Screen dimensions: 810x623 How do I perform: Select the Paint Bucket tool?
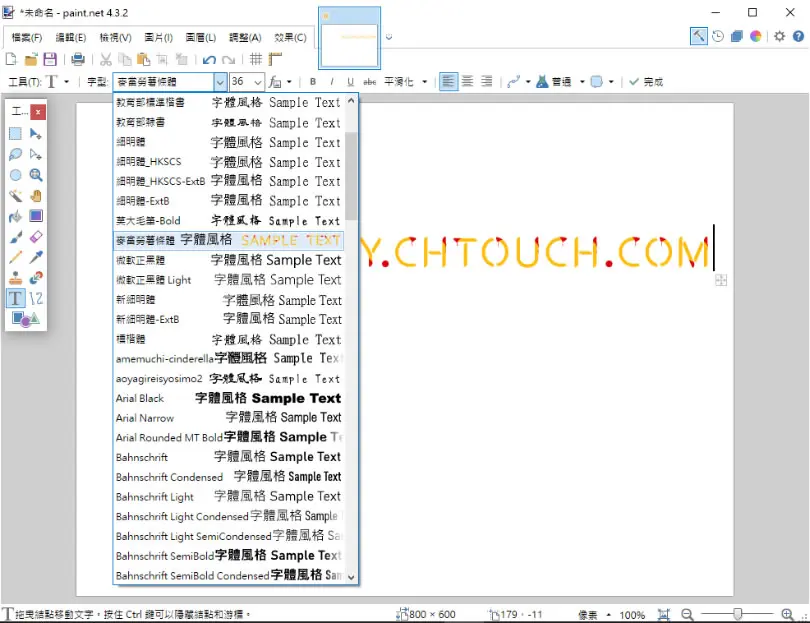(x=15, y=216)
